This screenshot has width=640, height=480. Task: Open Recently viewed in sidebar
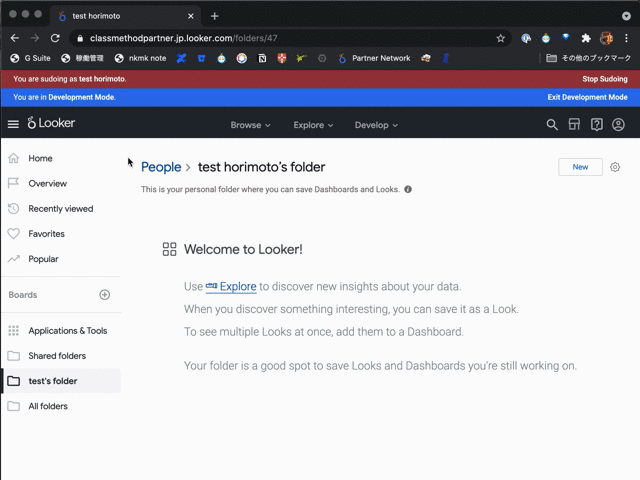click(x=60, y=209)
